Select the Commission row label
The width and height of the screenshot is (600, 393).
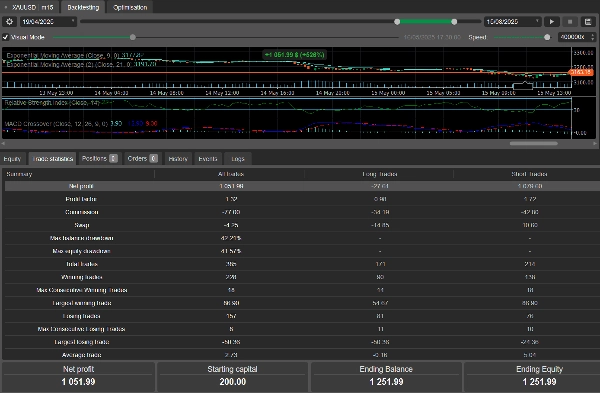tap(82, 212)
